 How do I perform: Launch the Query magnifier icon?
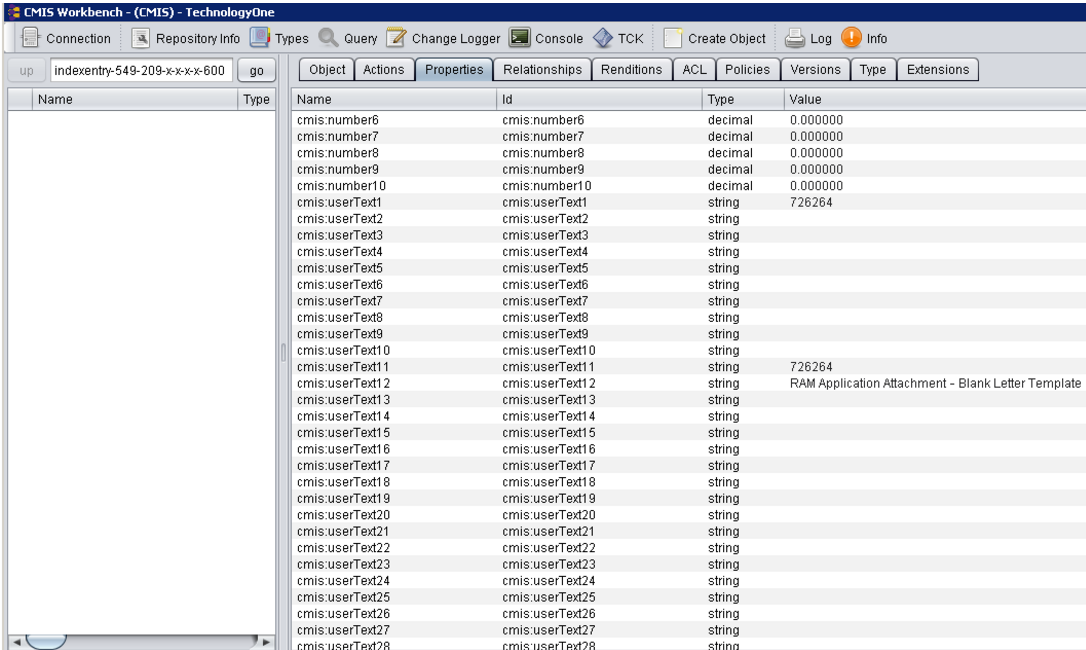(328, 37)
